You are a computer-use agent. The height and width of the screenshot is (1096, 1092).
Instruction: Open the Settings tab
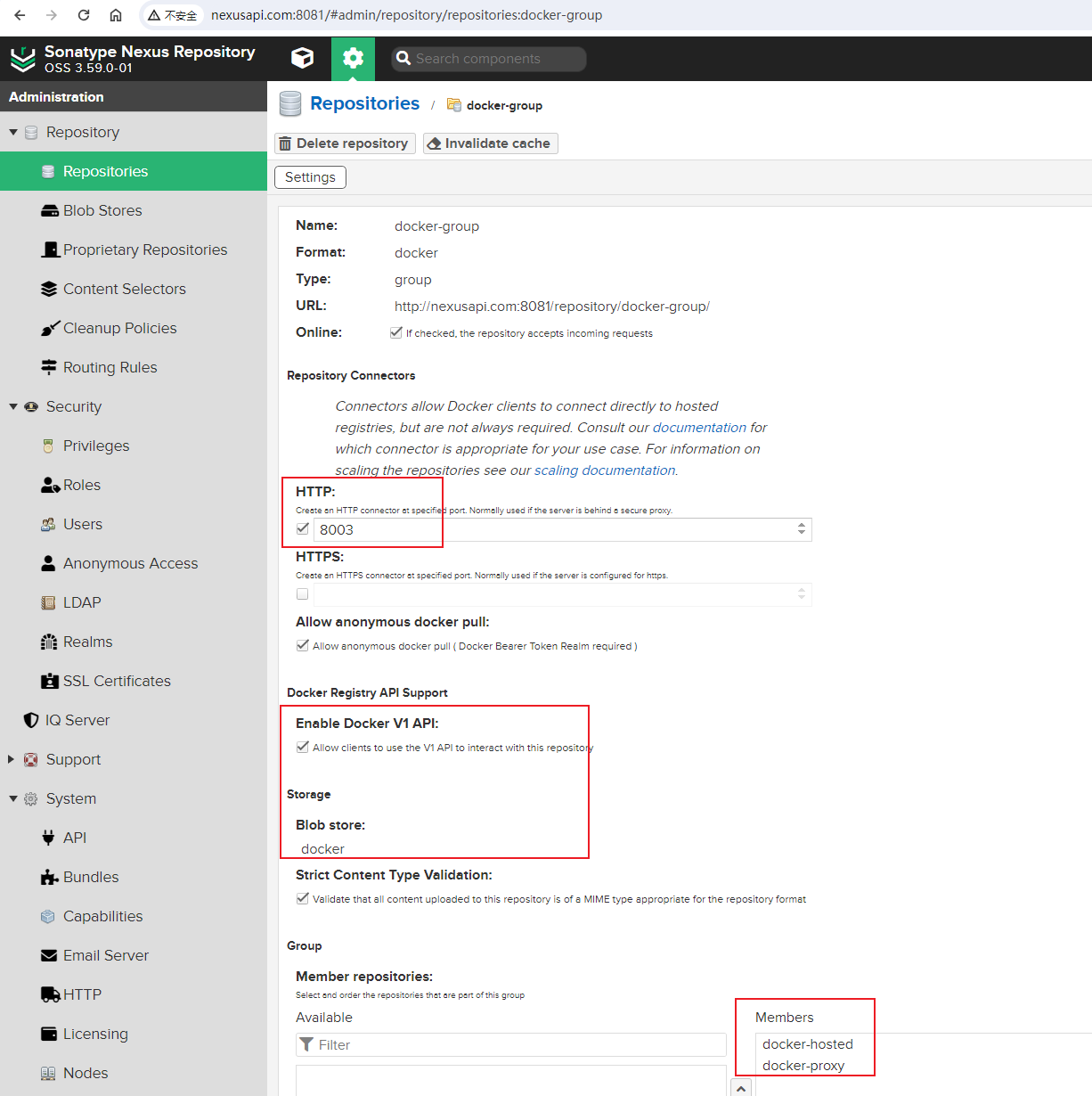(310, 177)
